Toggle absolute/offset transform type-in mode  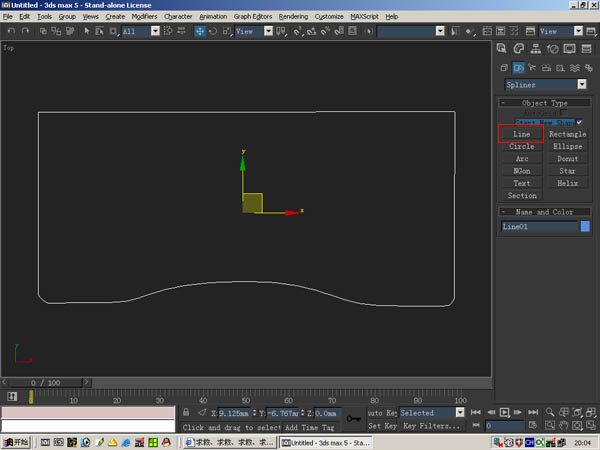tap(202, 412)
